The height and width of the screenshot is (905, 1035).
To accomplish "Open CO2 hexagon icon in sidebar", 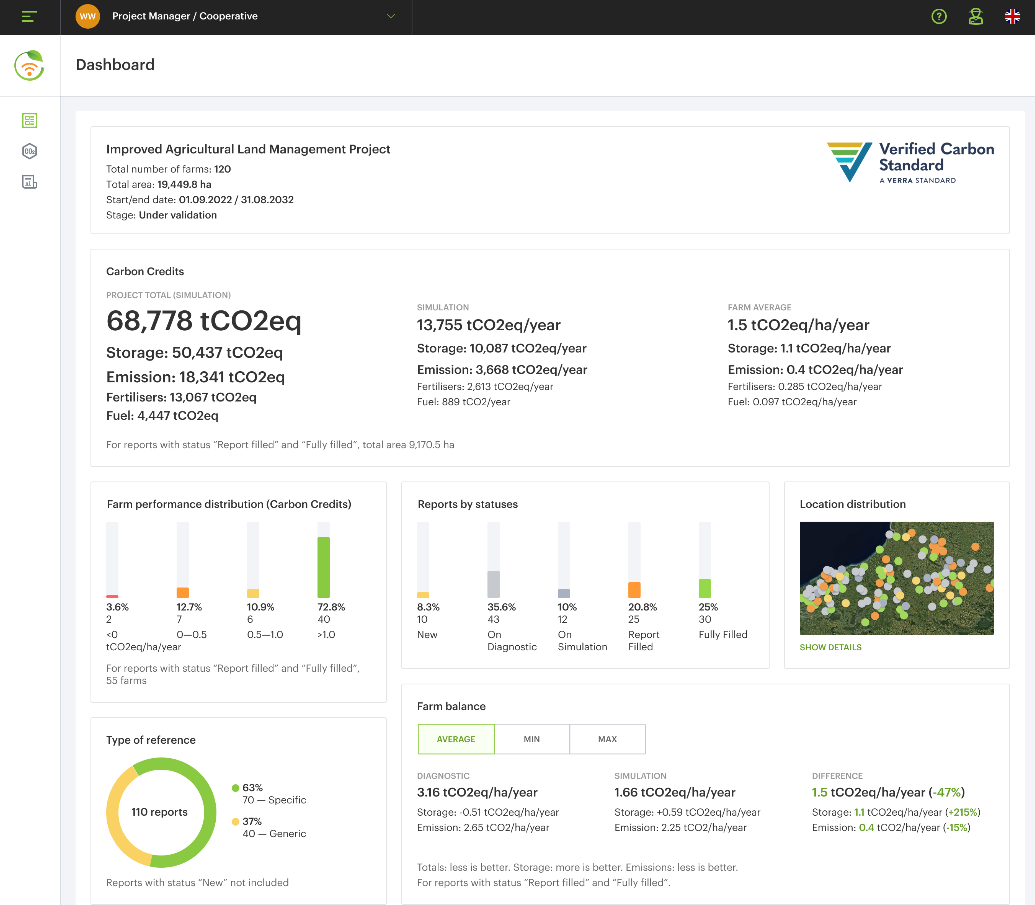I will (30, 151).
